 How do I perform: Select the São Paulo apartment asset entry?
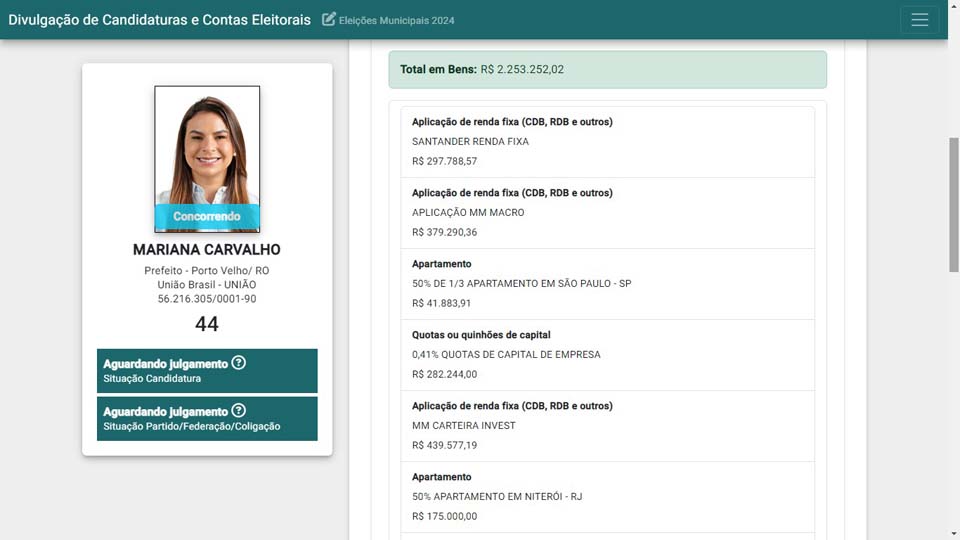point(607,284)
